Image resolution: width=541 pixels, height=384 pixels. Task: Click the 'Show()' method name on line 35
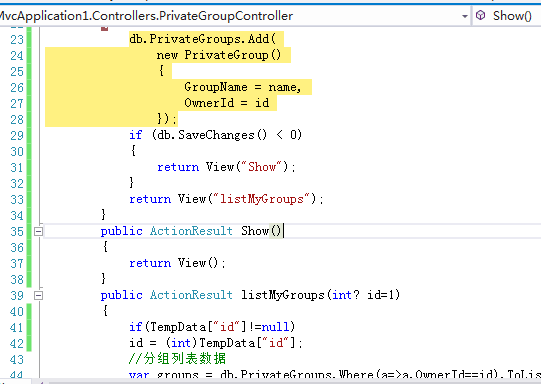tap(261, 231)
